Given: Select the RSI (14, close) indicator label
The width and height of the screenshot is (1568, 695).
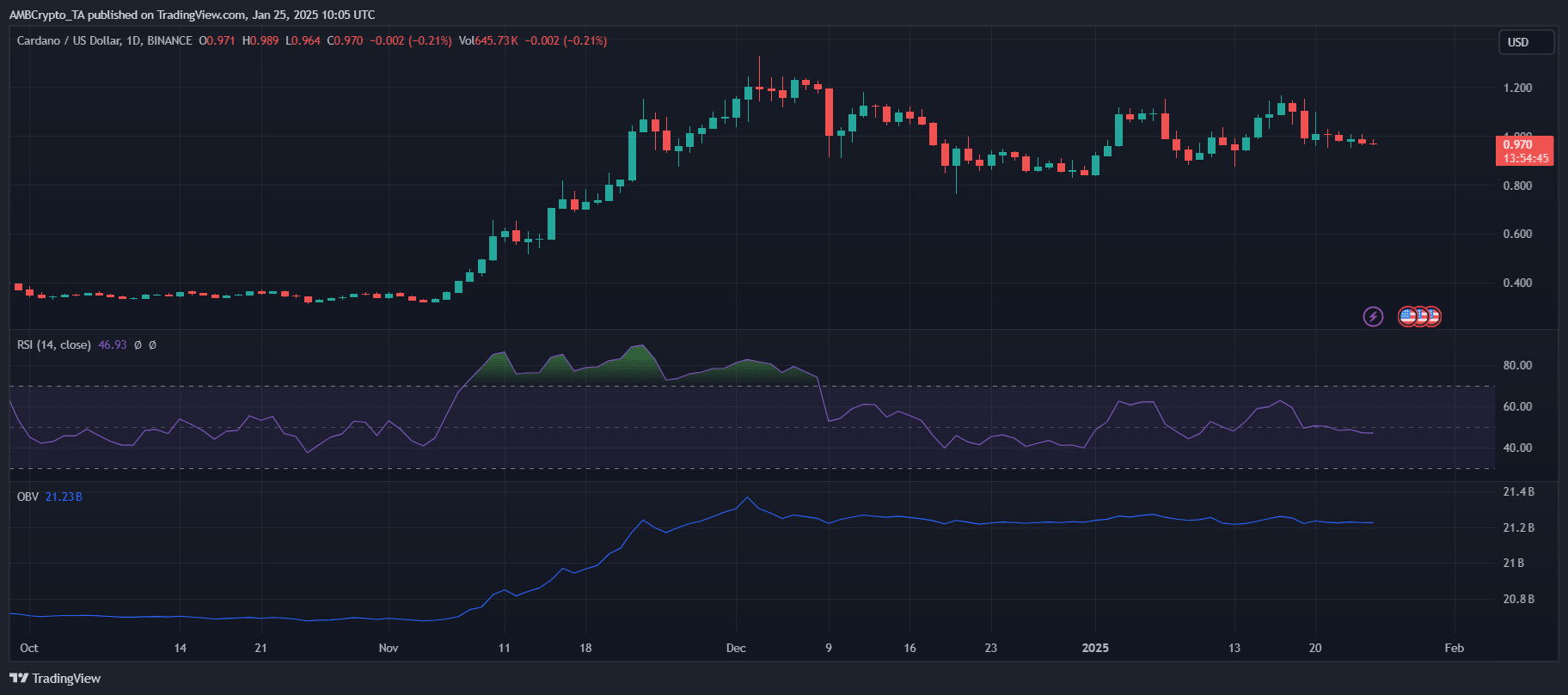Looking at the screenshot, I should tap(53, 345).
